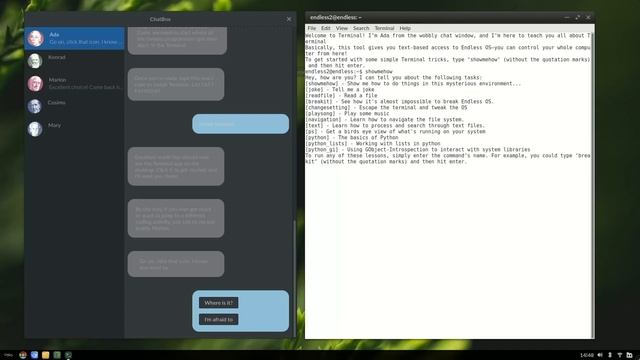Reply with 'Where is it?' button
Screen dimensions: 640x360
point(219,303)
